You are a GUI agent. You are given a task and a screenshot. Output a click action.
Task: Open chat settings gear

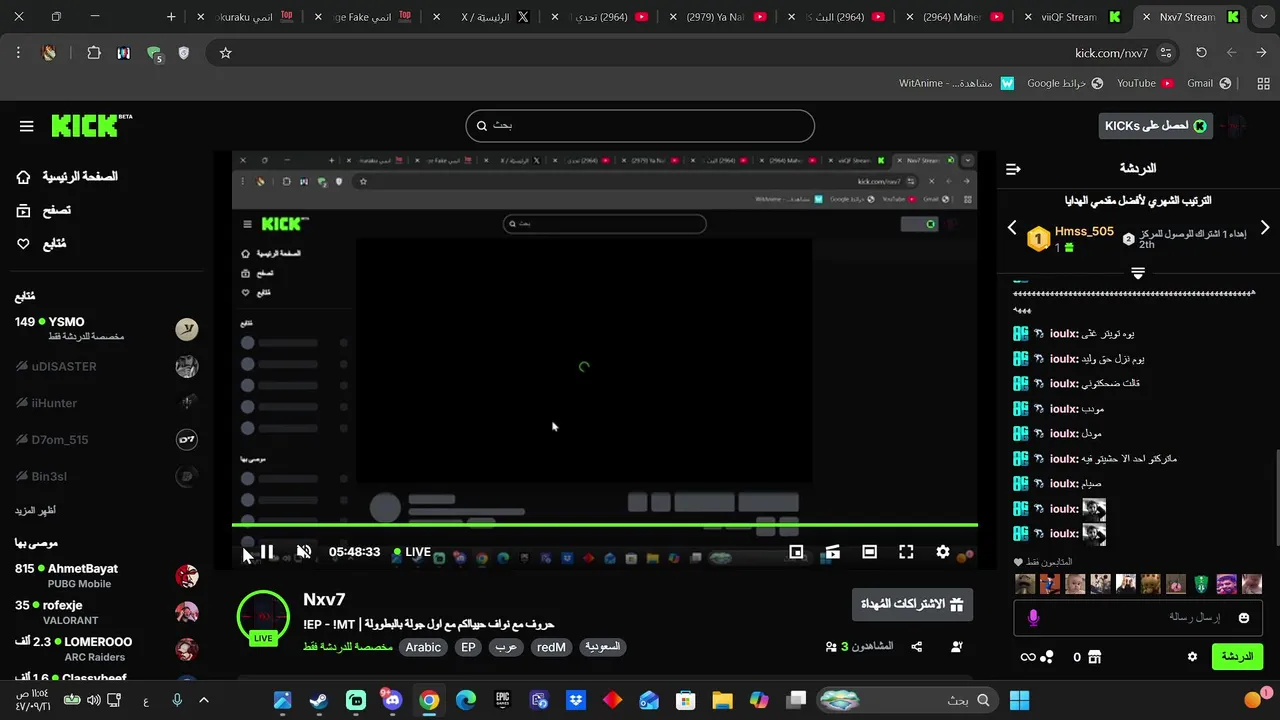(x=1192, y=657)
